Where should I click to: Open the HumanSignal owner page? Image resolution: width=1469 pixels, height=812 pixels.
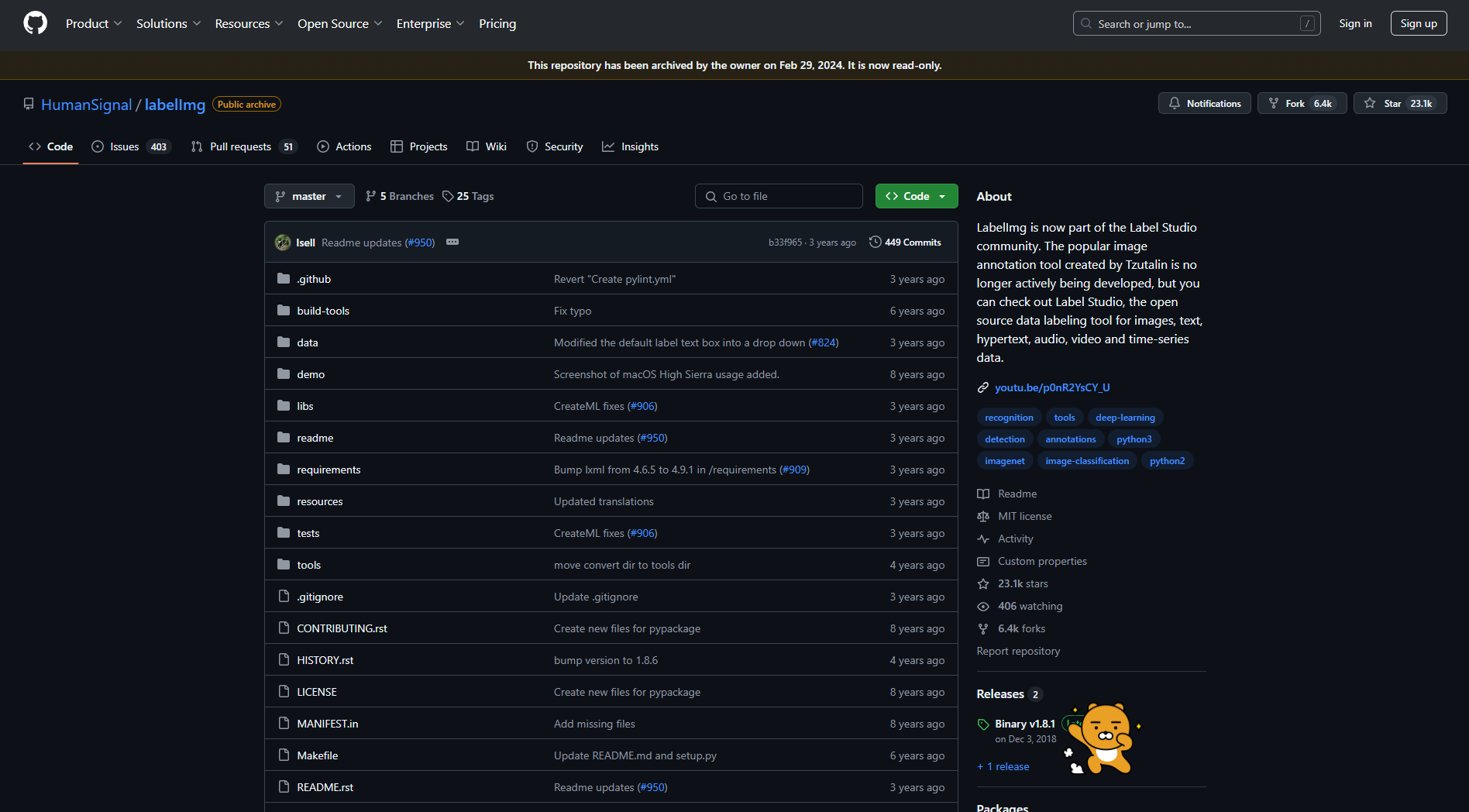(86, 105)
